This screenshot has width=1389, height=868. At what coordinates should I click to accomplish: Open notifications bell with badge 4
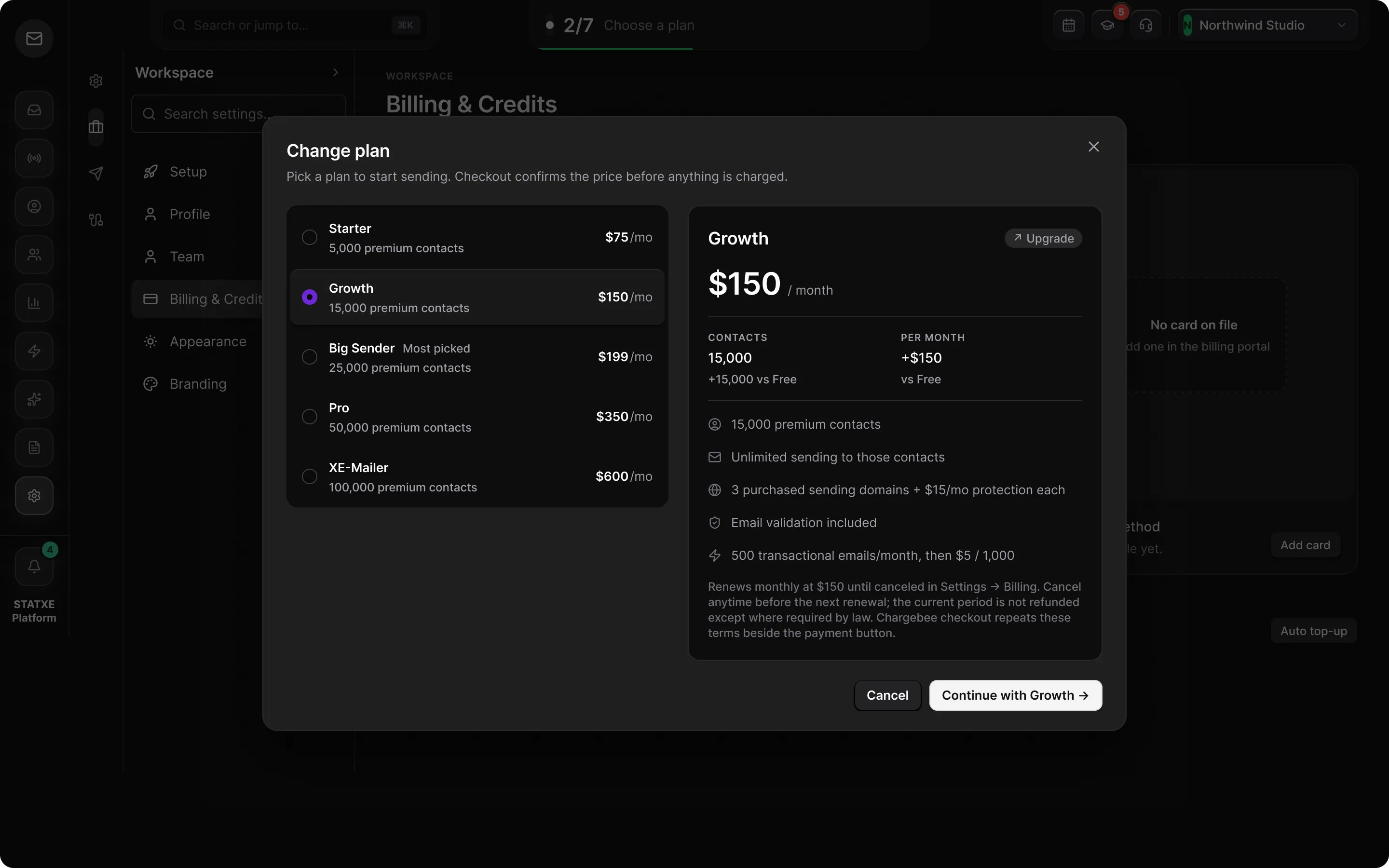pos(34,567)
